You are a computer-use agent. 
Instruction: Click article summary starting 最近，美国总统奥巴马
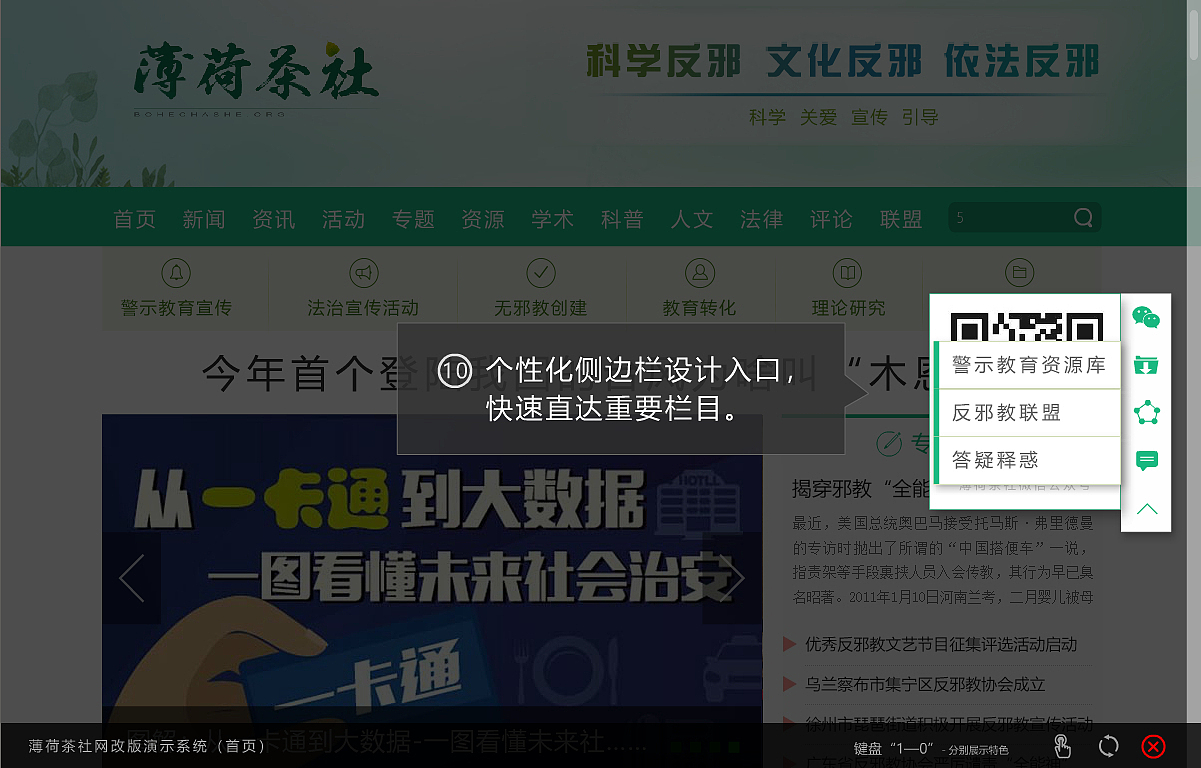tap(942, 560)
